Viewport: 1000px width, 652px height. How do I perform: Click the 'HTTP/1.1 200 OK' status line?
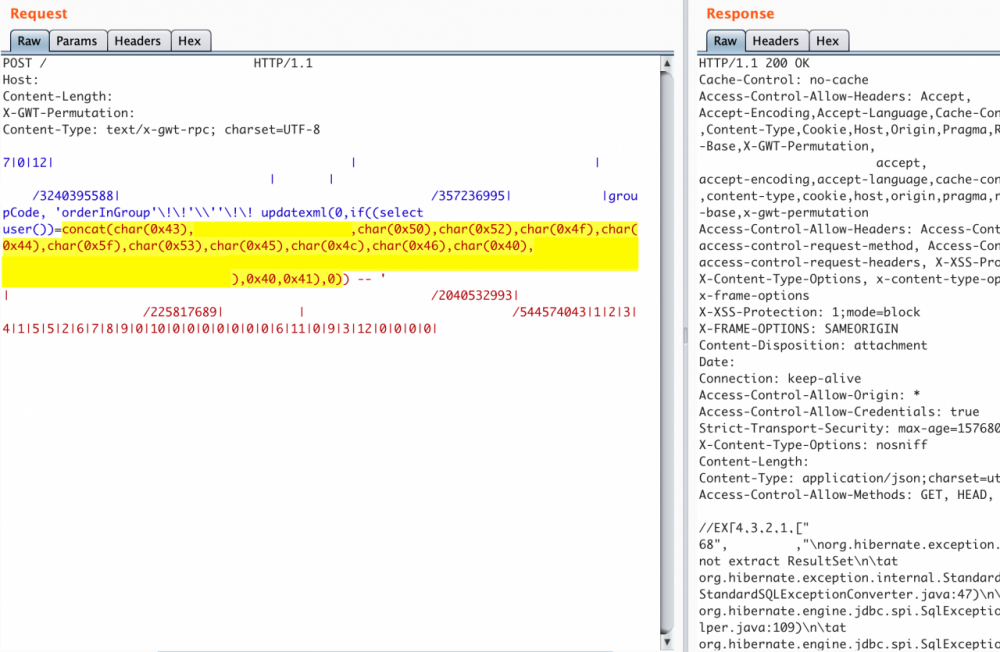[x=754, y=63]
